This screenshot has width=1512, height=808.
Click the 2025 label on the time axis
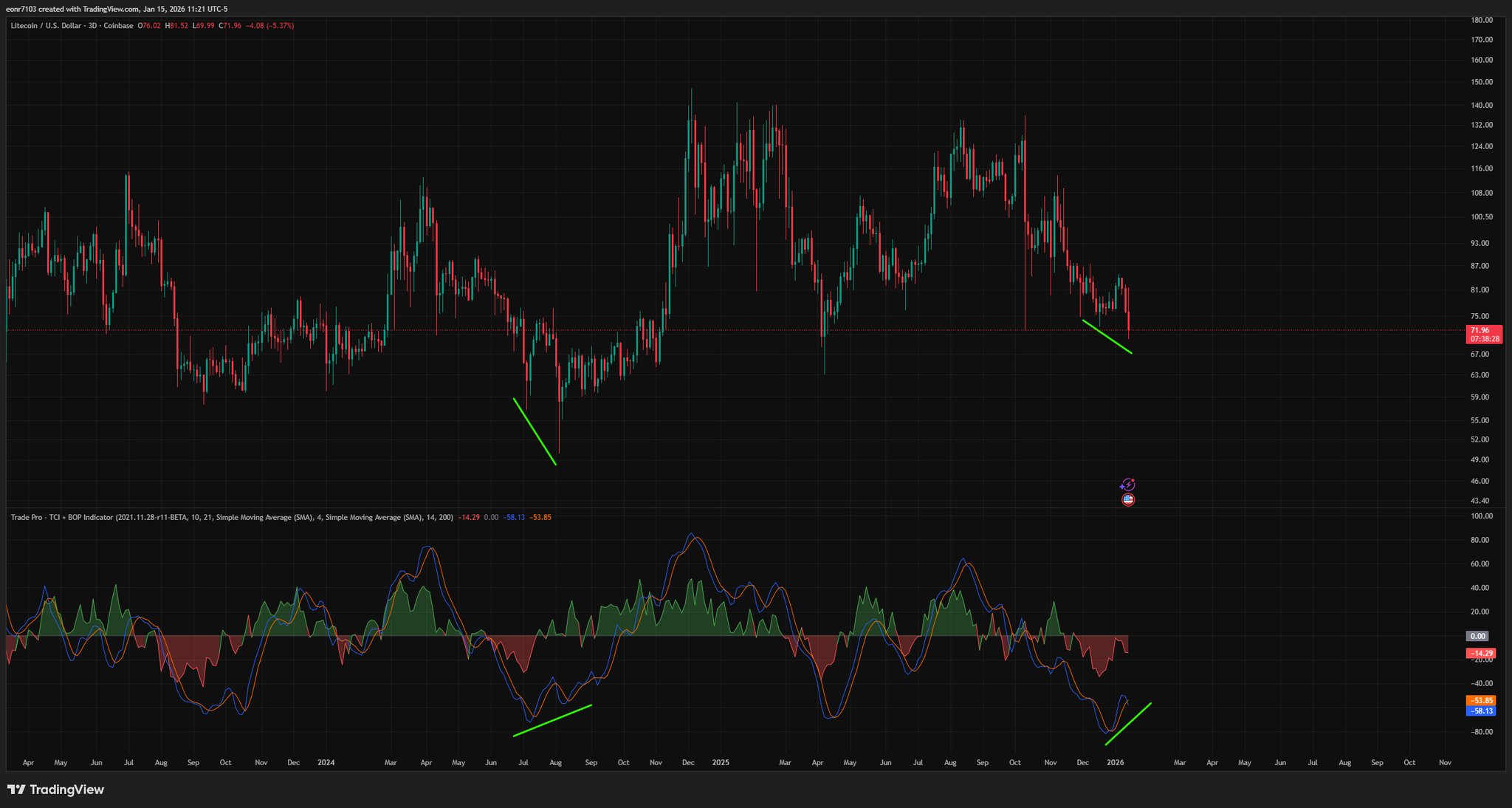pyautogui.click(x=721, y=762)
